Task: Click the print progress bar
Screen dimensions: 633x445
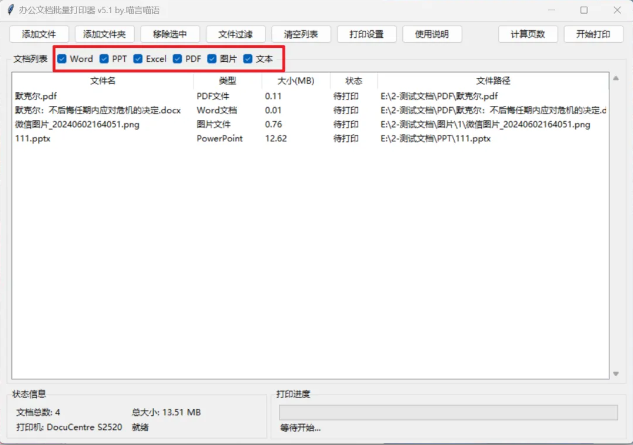Action: [x=447, y=412]
